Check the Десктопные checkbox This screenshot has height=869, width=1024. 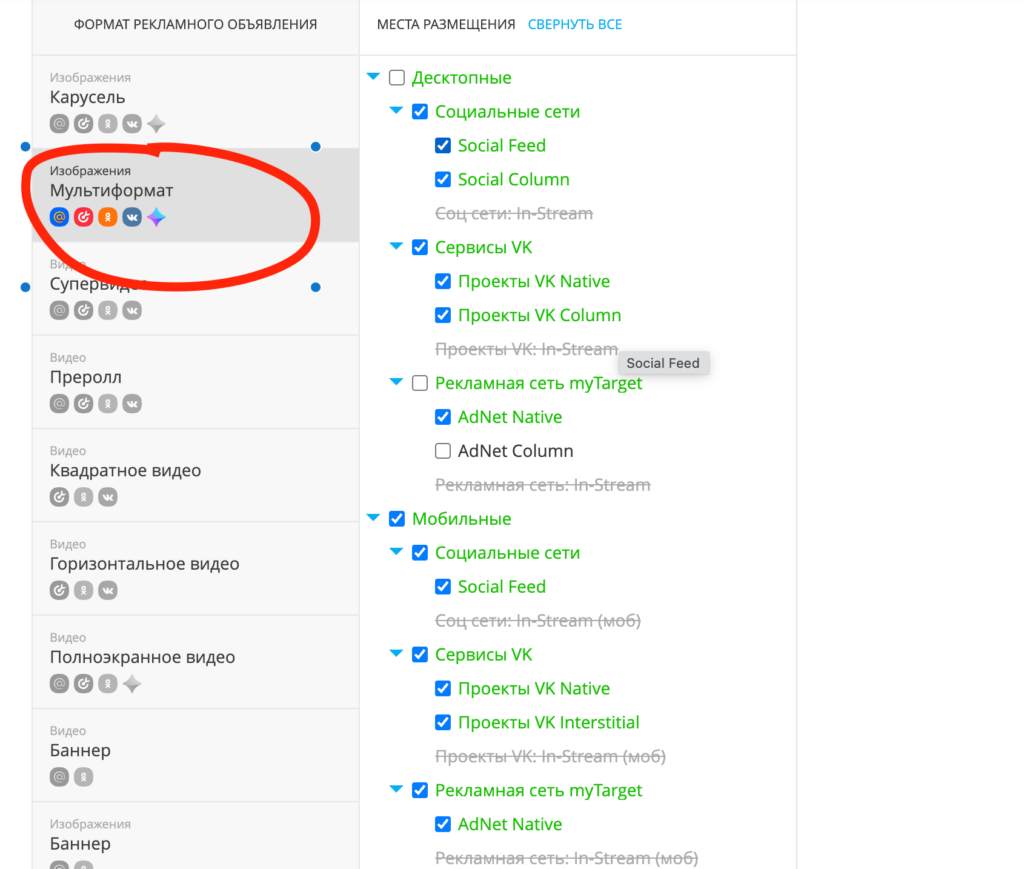pyautogui.click(x=397, y=78)
